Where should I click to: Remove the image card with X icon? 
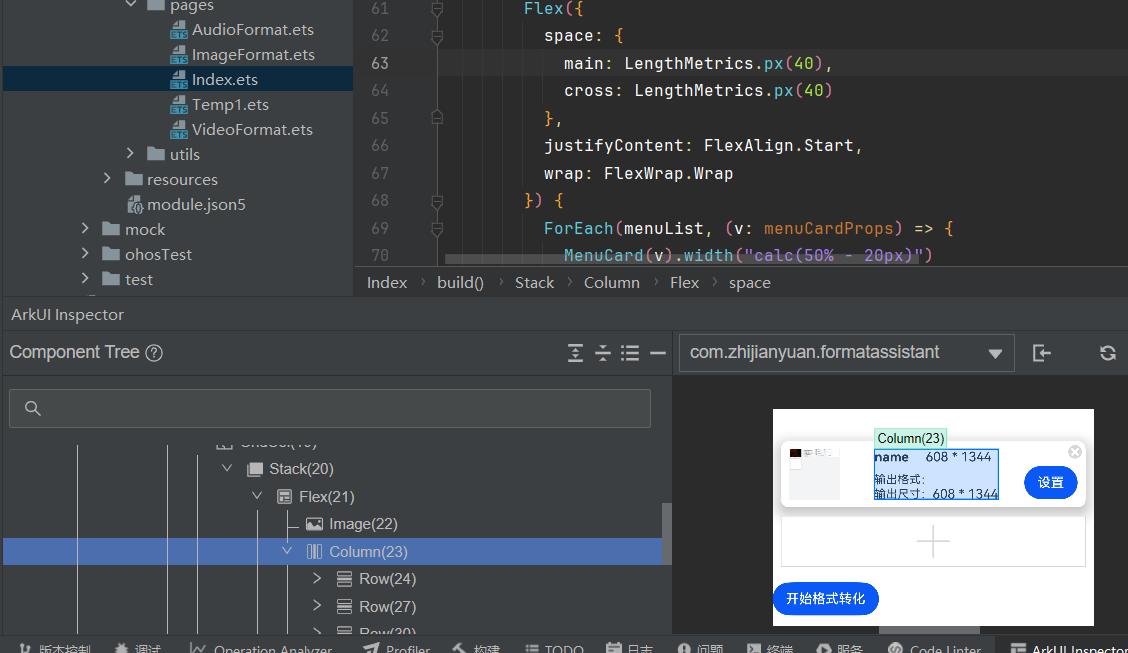tap(1075, 452)
